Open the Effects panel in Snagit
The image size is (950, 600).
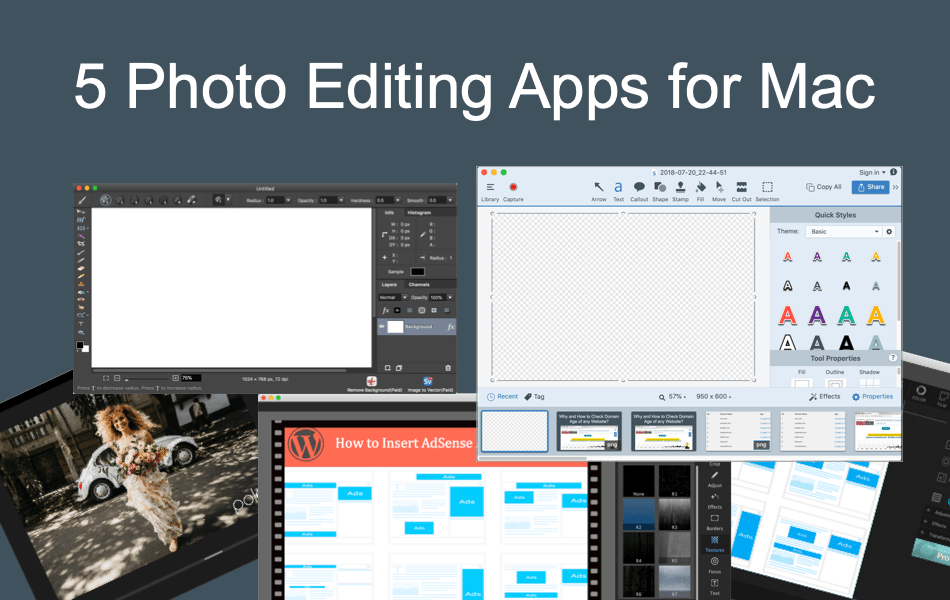[x=825, y=396]
